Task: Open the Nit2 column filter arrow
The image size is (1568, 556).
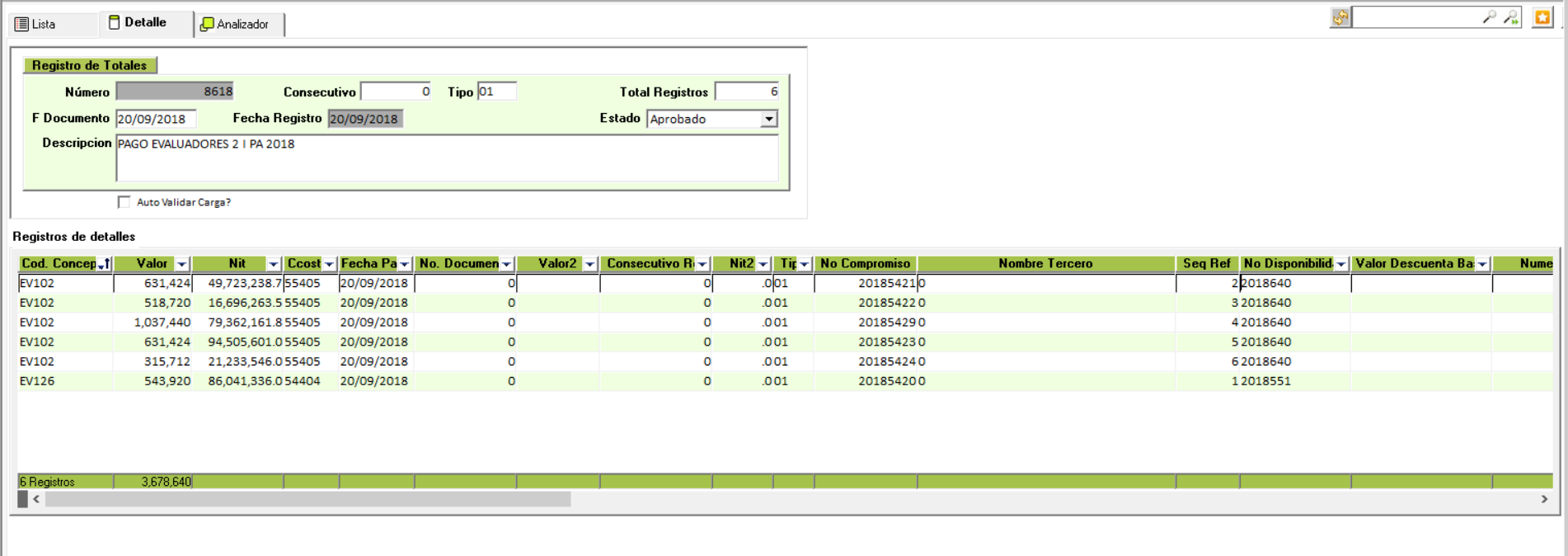Action: [763, 264]
